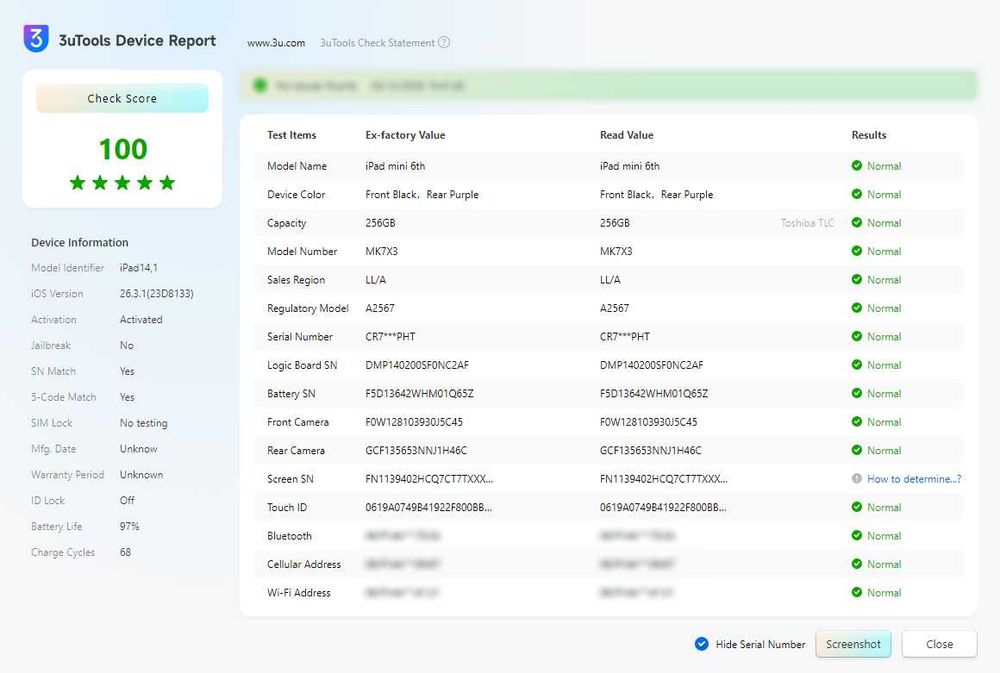1000x673 pixels.
Task: Click the Charge Cycles value 68
Action: (x=125, y=552)
